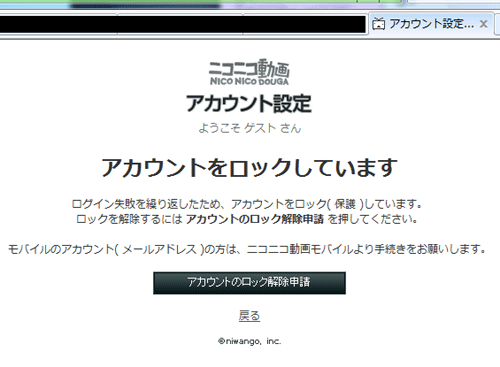The width and height of the screenshot is (500, 367).
Task: Click the ようこそ ゲスト さん greeting text
Action: (x=249, y=128)
